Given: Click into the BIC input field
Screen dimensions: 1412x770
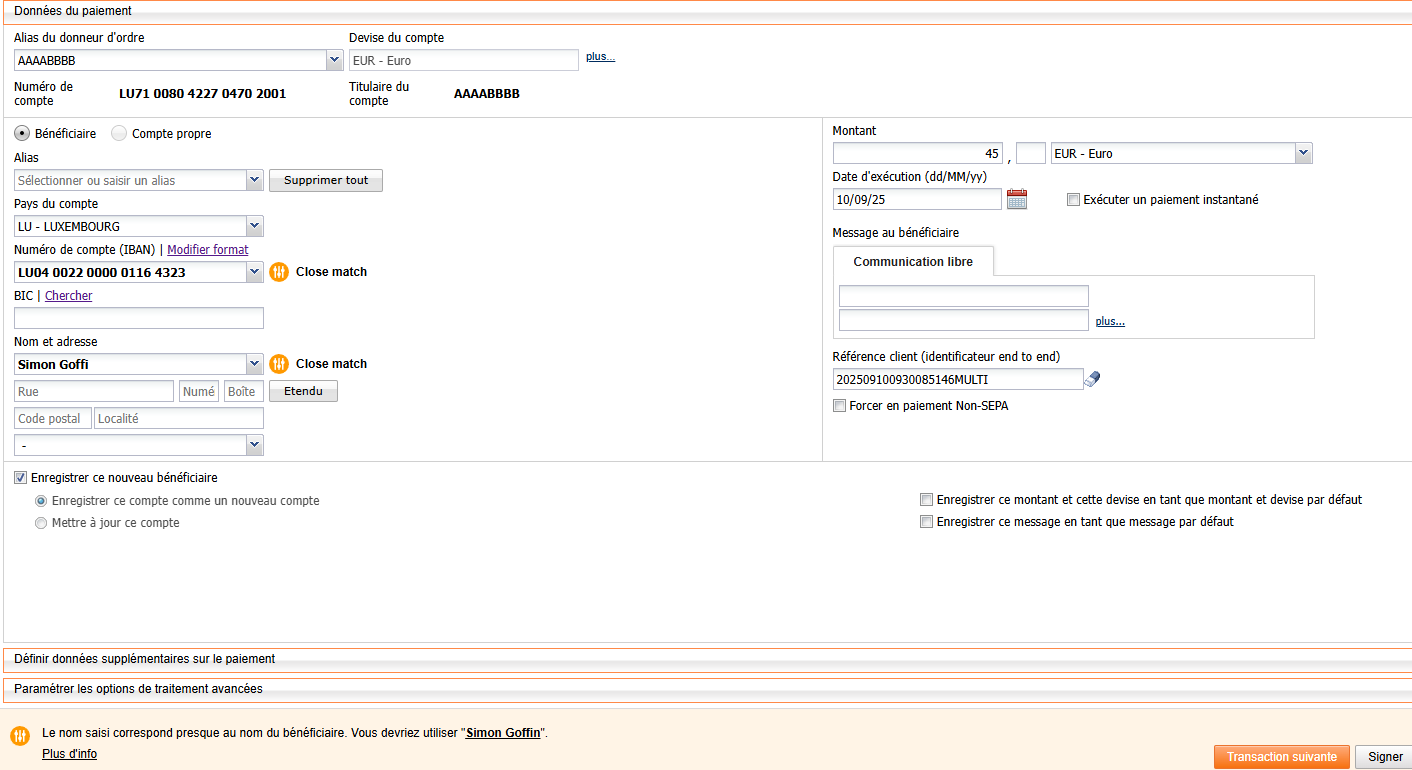Looking at the screenshot, I should 139,318.
